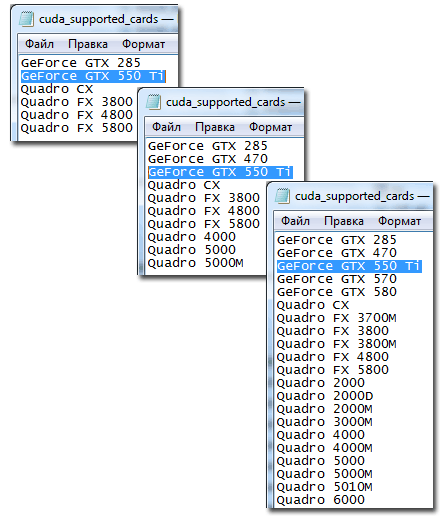Click GeForce GTX 285 in the third window
446x517 pixels.
click(337, 240)
